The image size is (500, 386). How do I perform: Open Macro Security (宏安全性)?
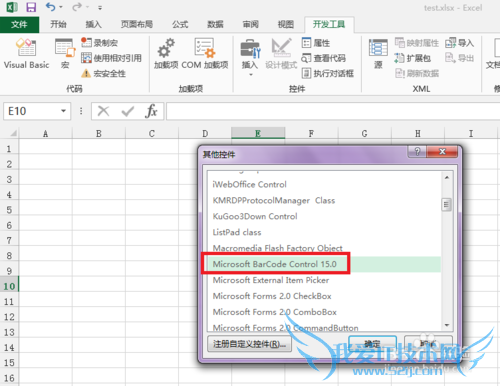point(103,73)
